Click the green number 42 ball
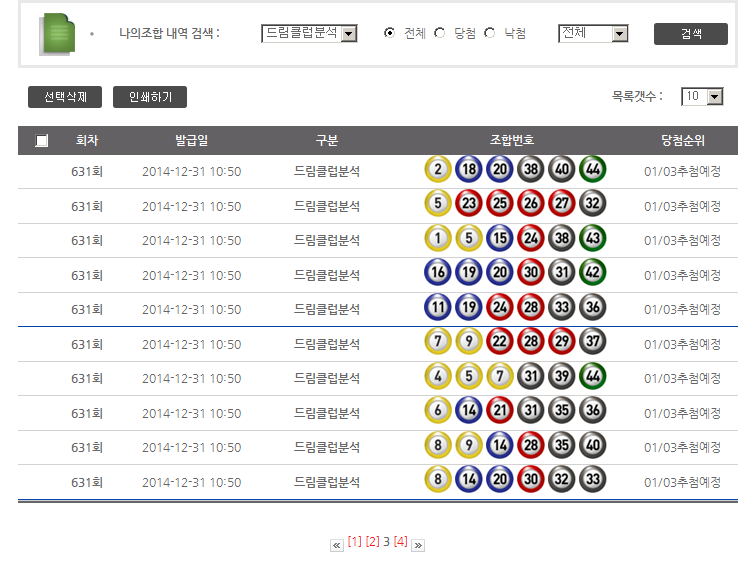The image size is (755, 583). click(x=592, y=274)
